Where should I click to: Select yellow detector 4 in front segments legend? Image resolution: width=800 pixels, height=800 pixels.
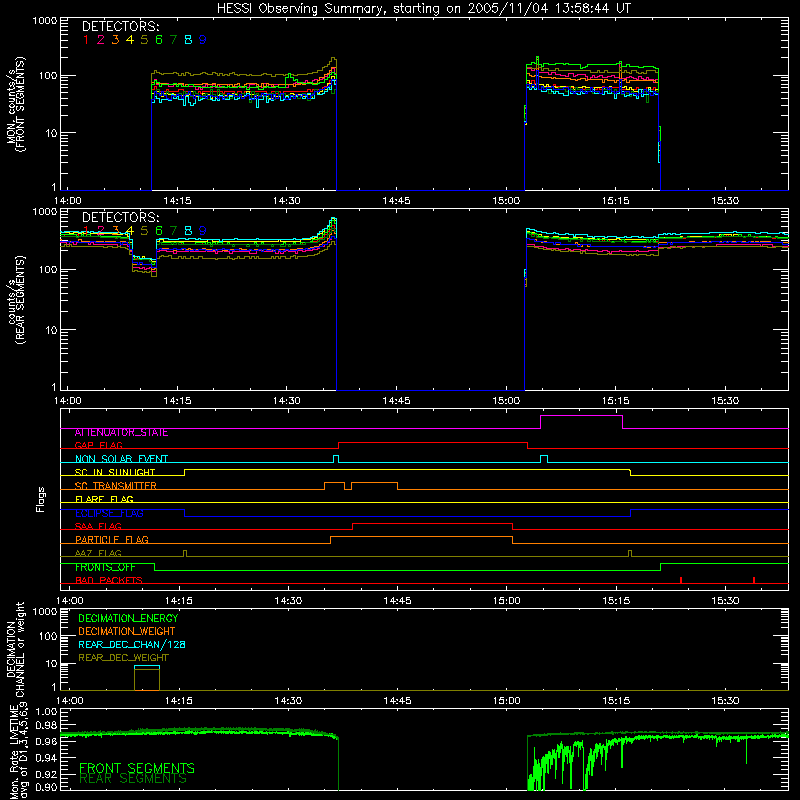tap(130, 40)
